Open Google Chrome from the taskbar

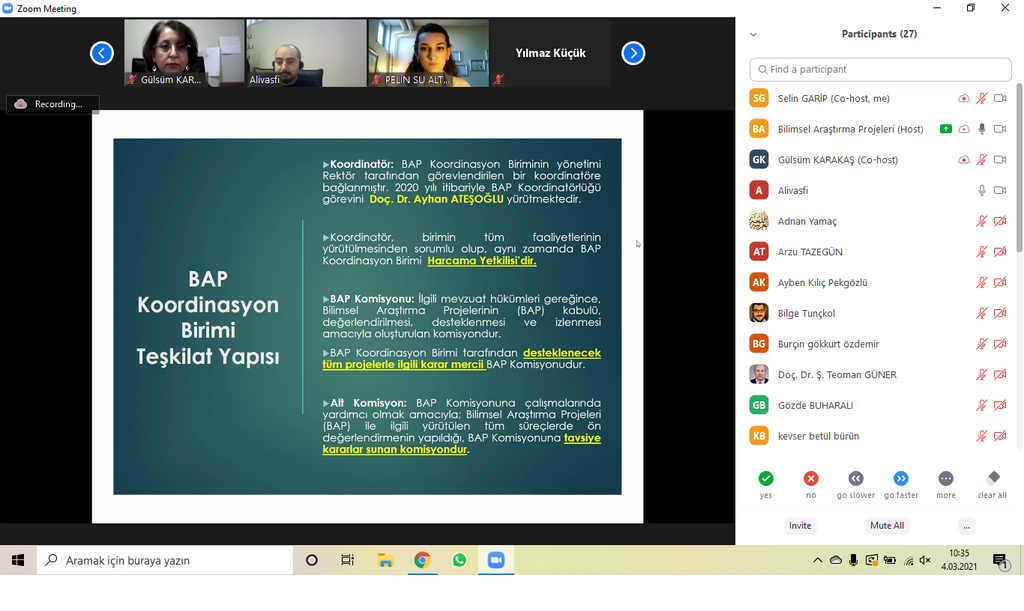[x=422, y=560]
